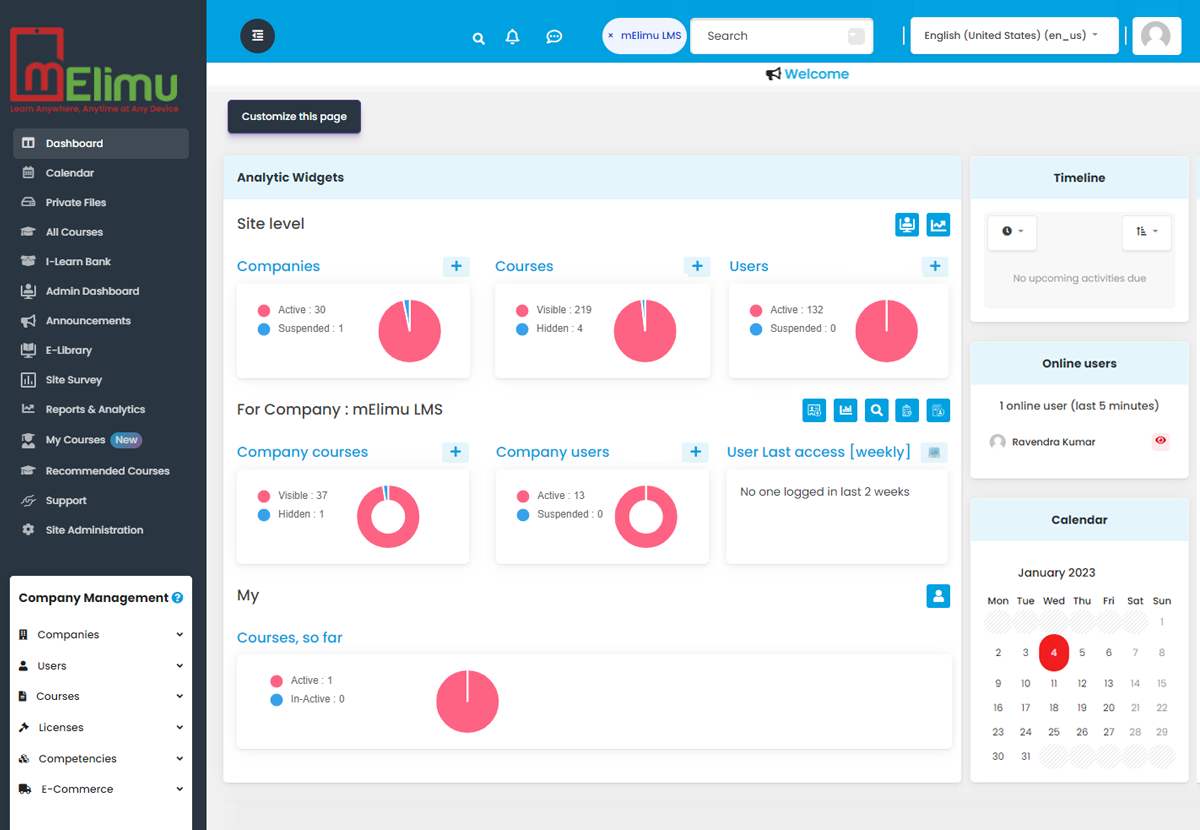Select Site Administration in the sidebar
Image resolution: width=1200 pixels, height=830 pixels.
[x=94, y=530]
